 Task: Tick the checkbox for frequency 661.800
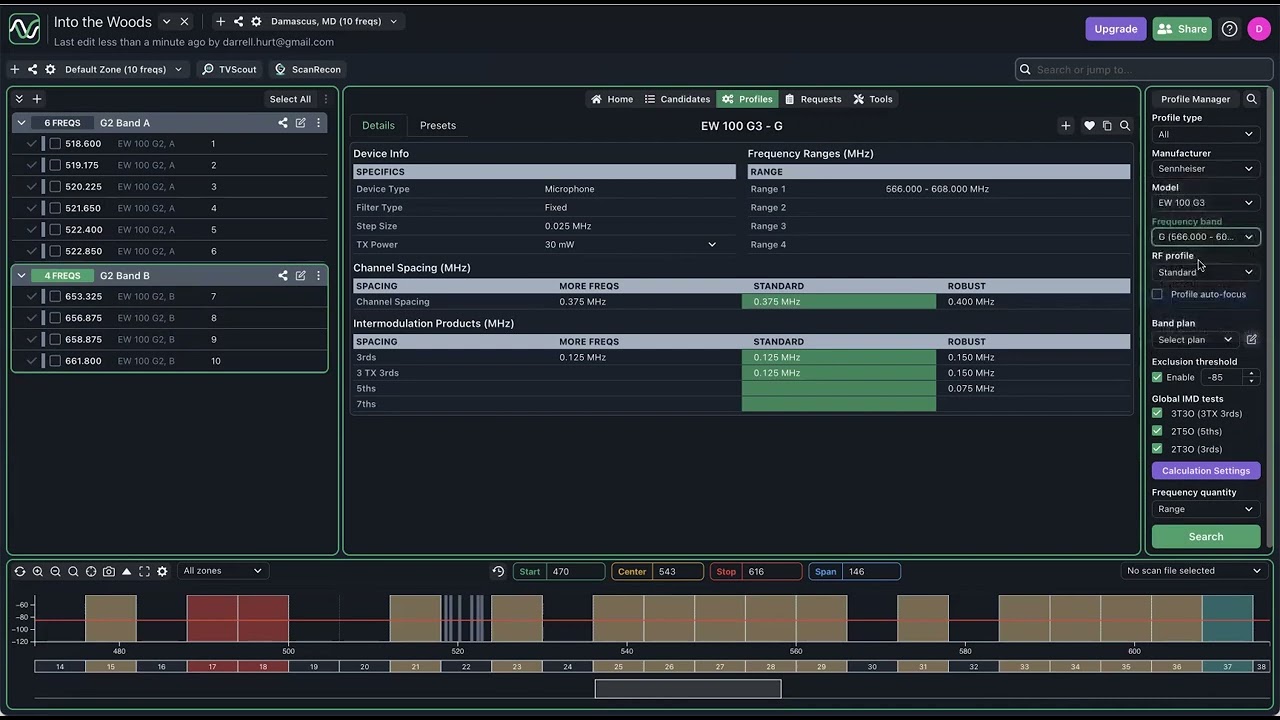pos(55,361)
